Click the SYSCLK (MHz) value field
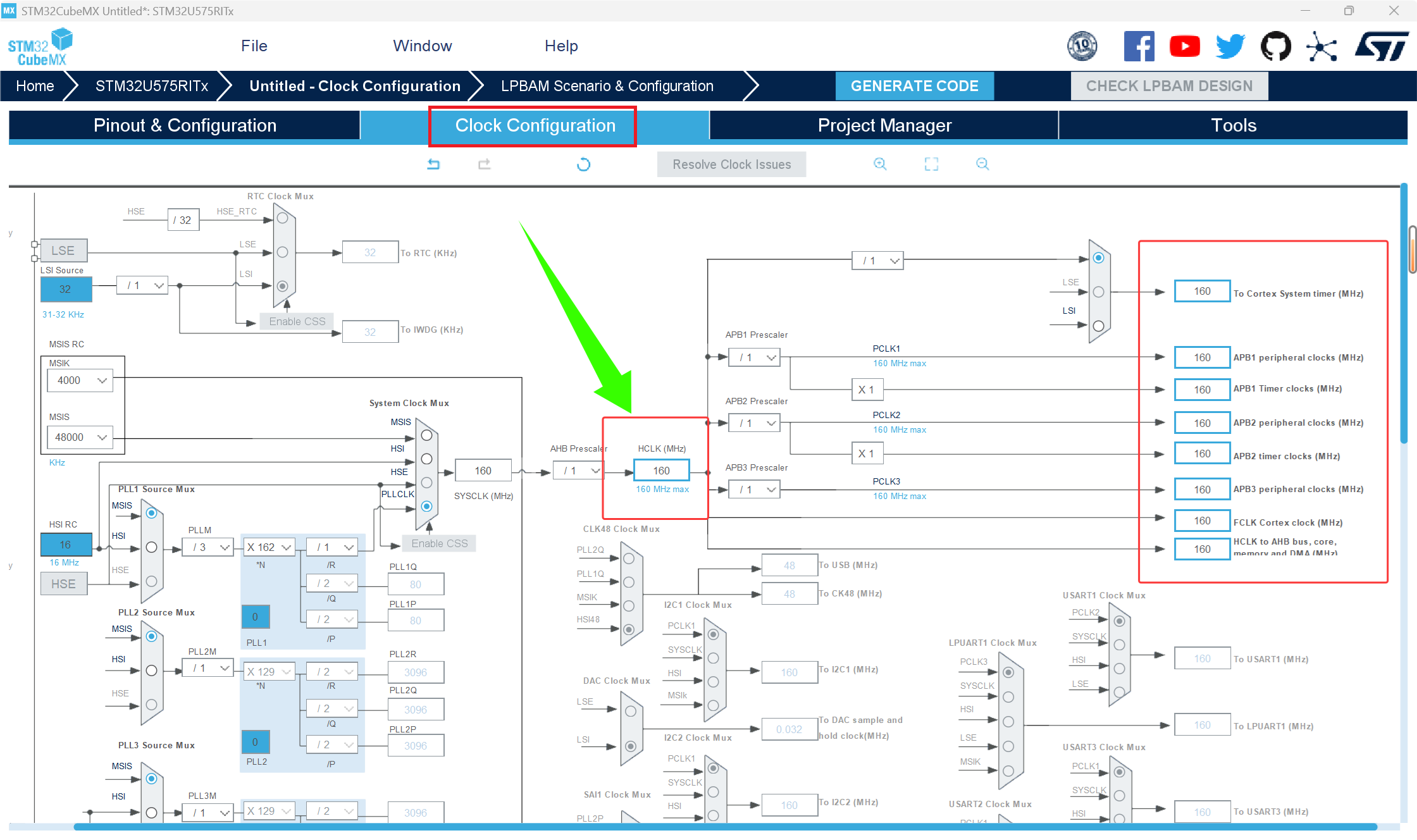This screenshot has height=840, width=1417. pyautogui.click(x=483, y=471)
